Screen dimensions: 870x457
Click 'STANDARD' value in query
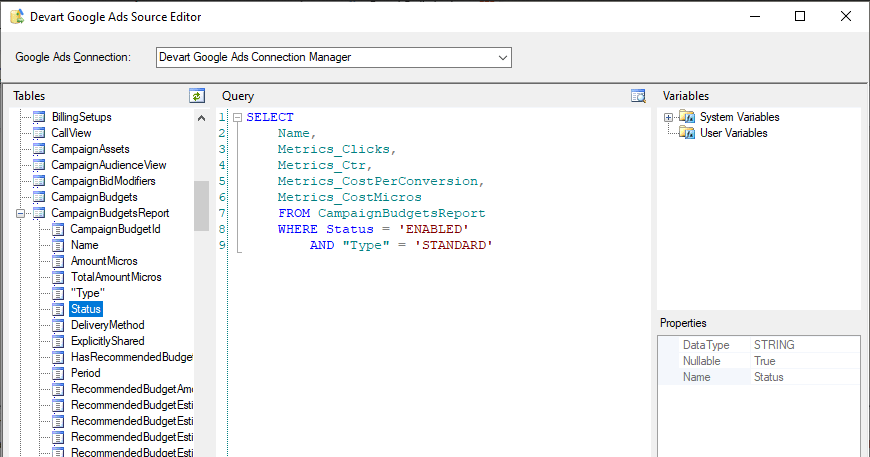pos(454,246)
